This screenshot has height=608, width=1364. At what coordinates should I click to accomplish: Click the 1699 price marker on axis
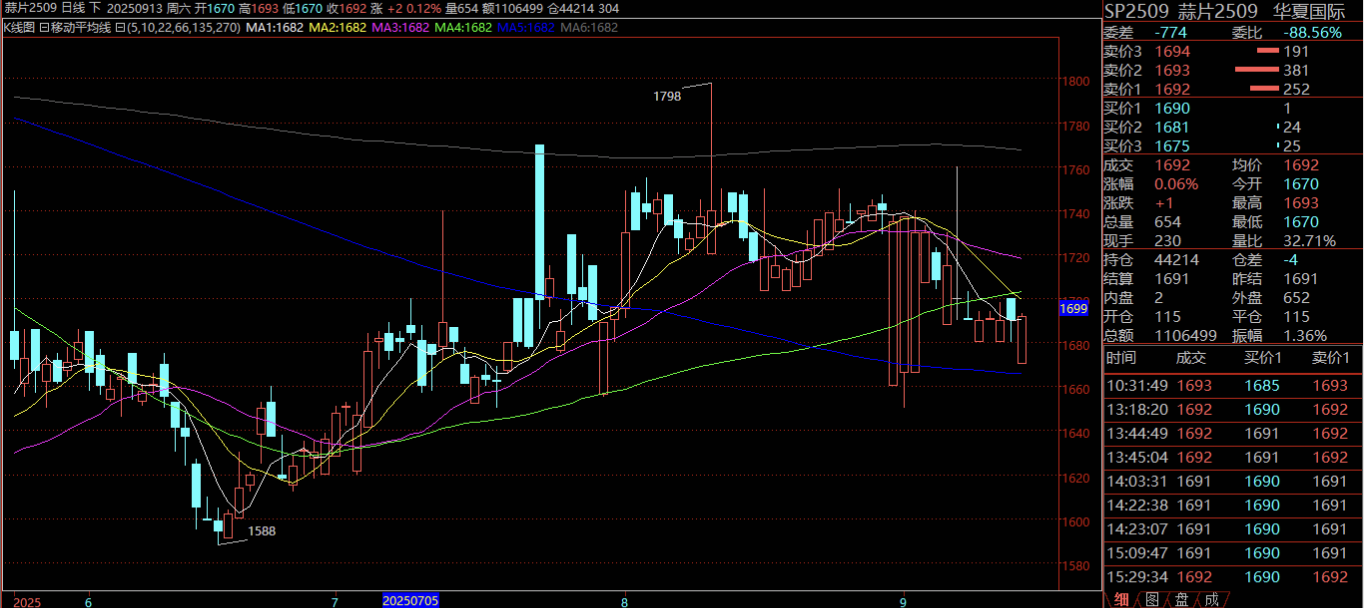point(1073,310)
